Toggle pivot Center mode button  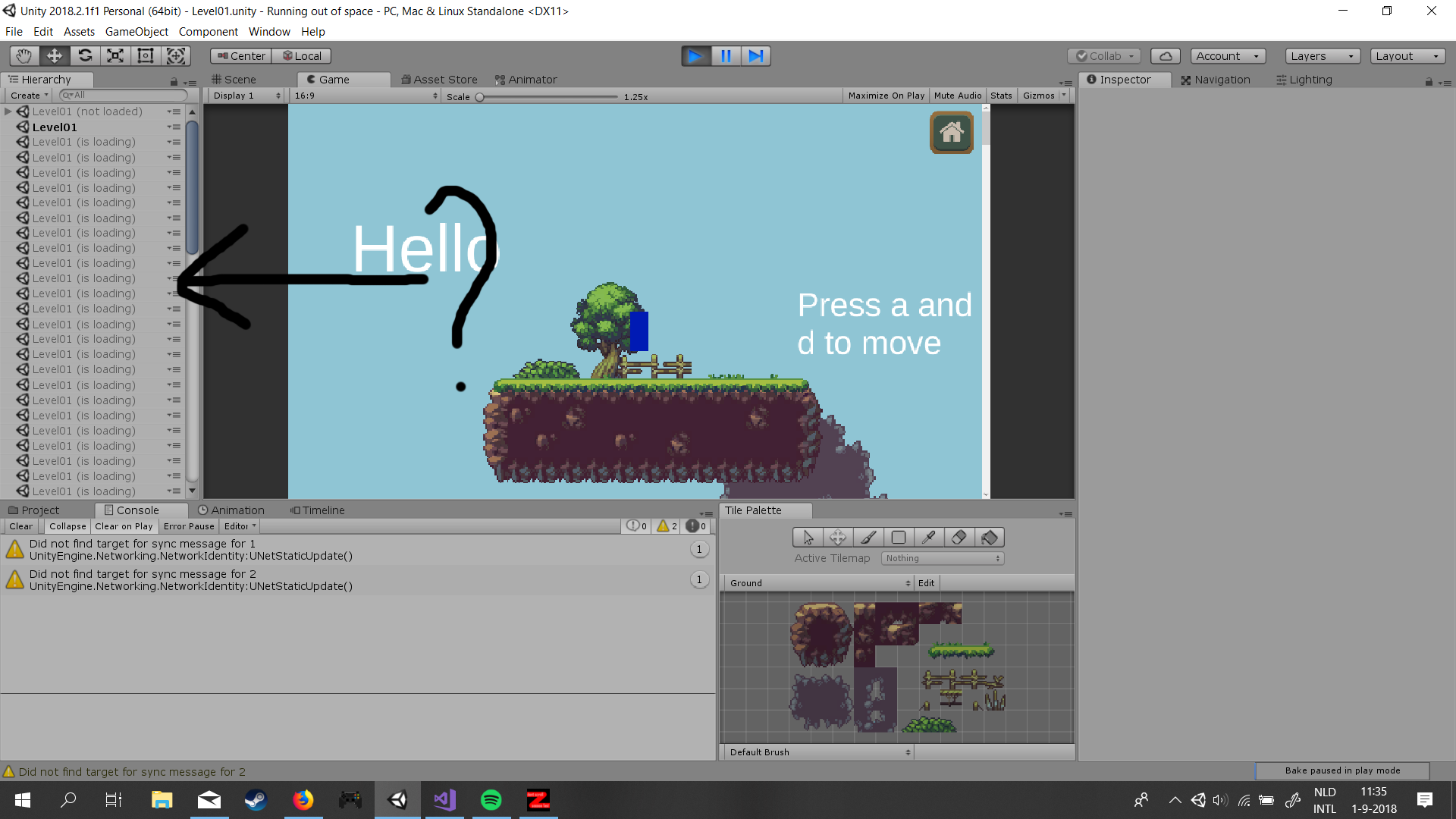(x=241, y=56)
